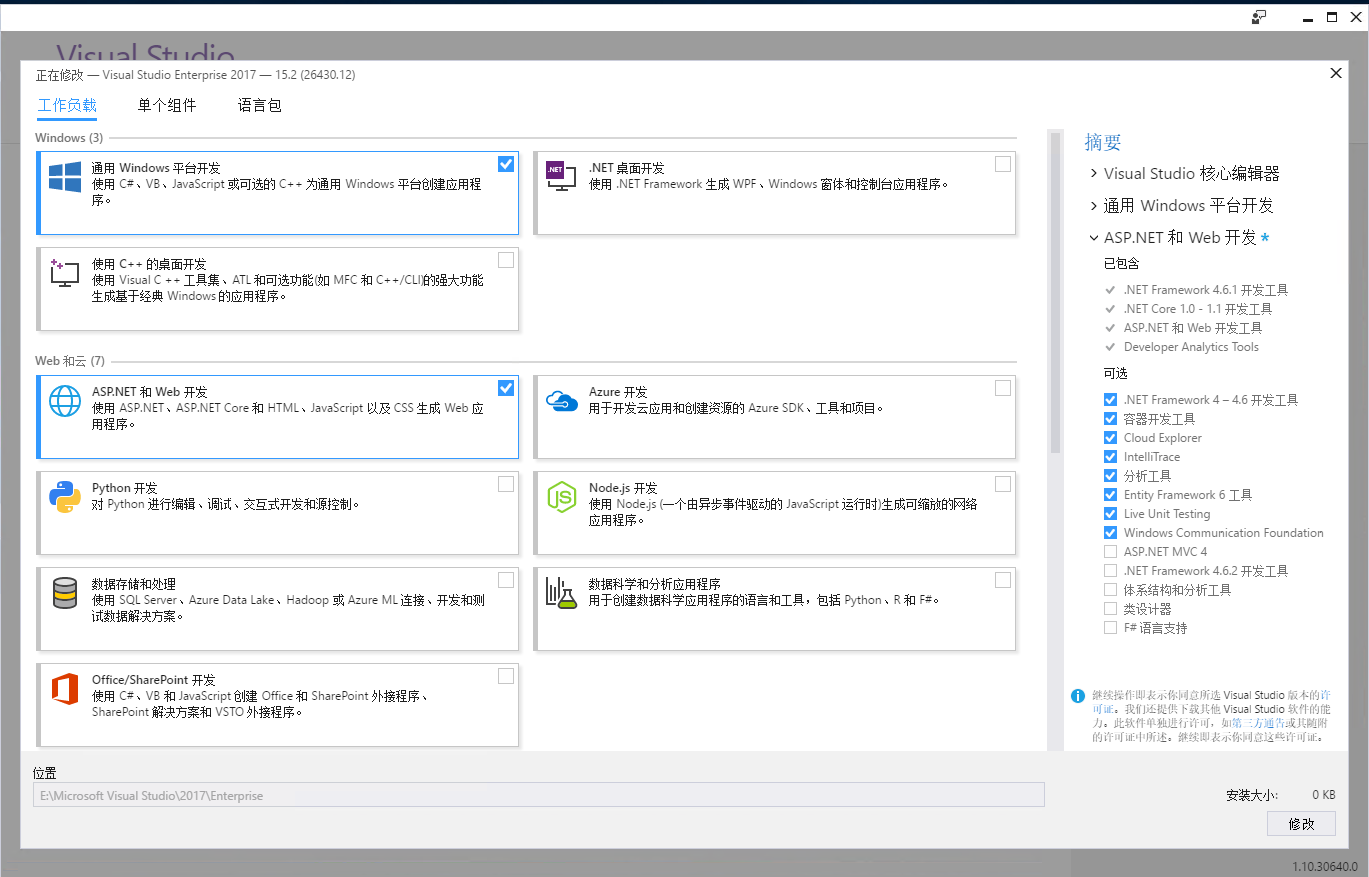Click .NET Core 1.0 - 1.1 开发工具 item
This screenshot has width=1369, height=877.
click(x=1198, y=309)
